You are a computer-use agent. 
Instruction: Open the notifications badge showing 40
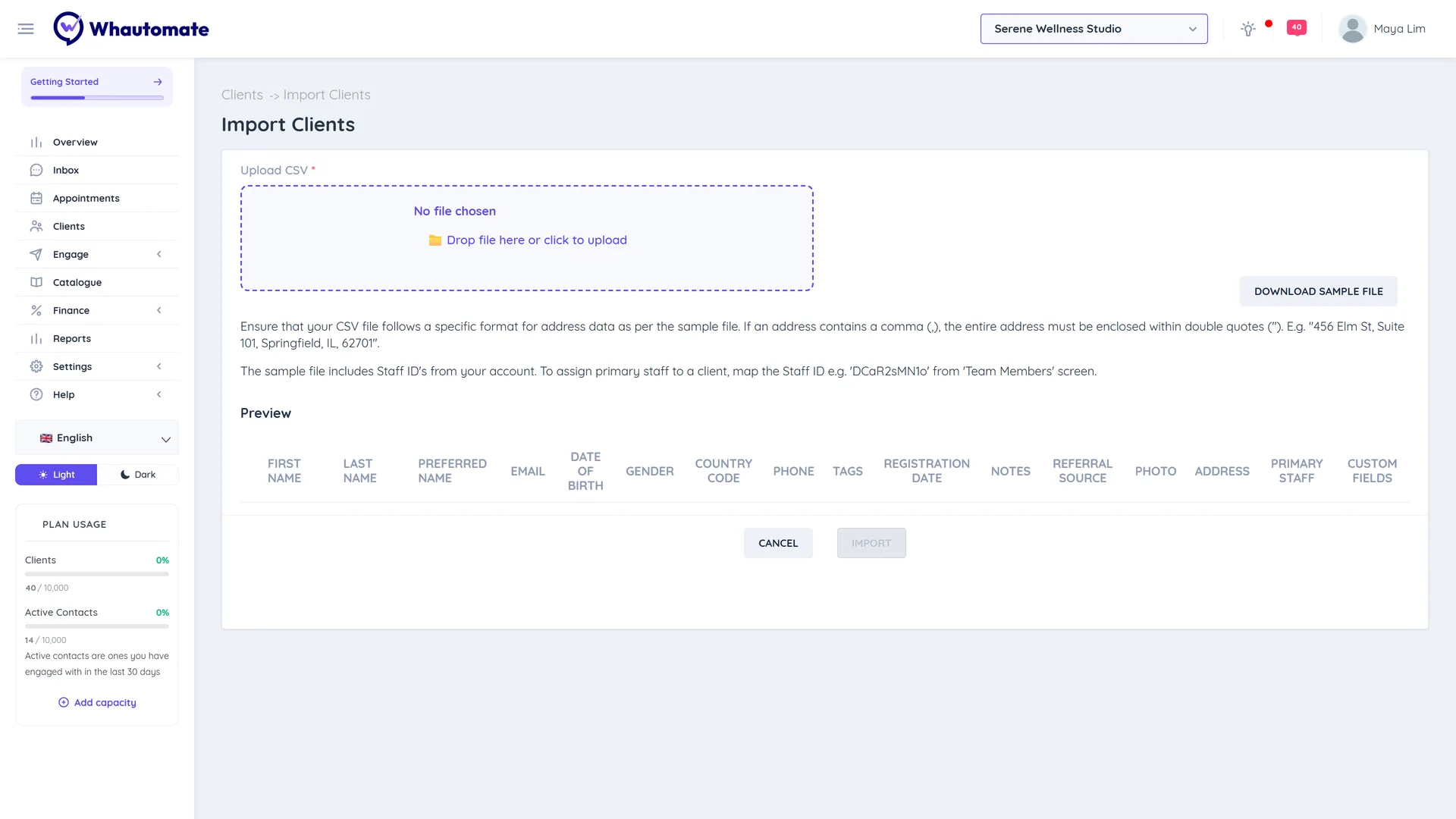click(1297, 28)
